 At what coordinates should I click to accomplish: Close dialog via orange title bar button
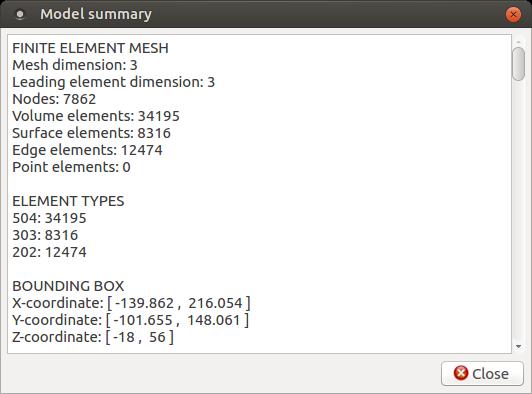[x=513, y=15]
